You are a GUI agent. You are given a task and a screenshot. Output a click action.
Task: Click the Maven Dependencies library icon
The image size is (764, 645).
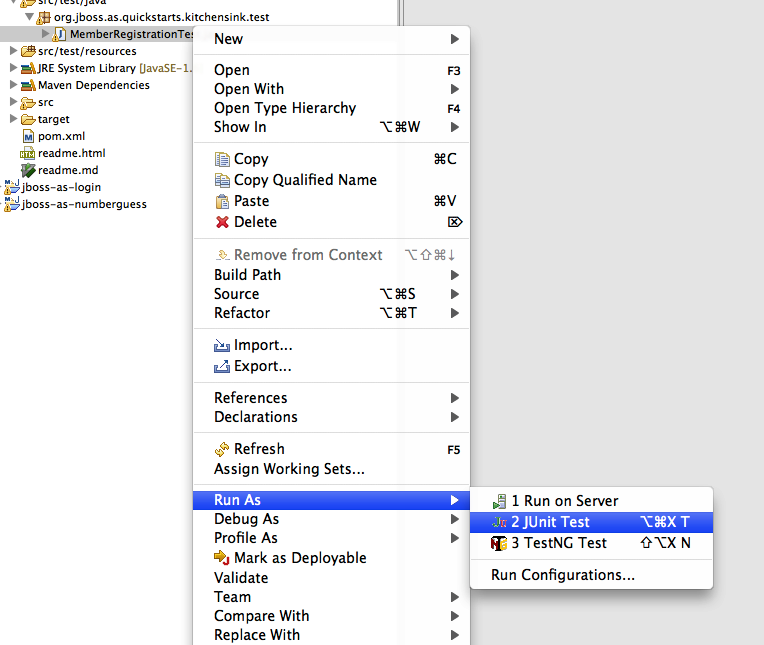(28, 85)
